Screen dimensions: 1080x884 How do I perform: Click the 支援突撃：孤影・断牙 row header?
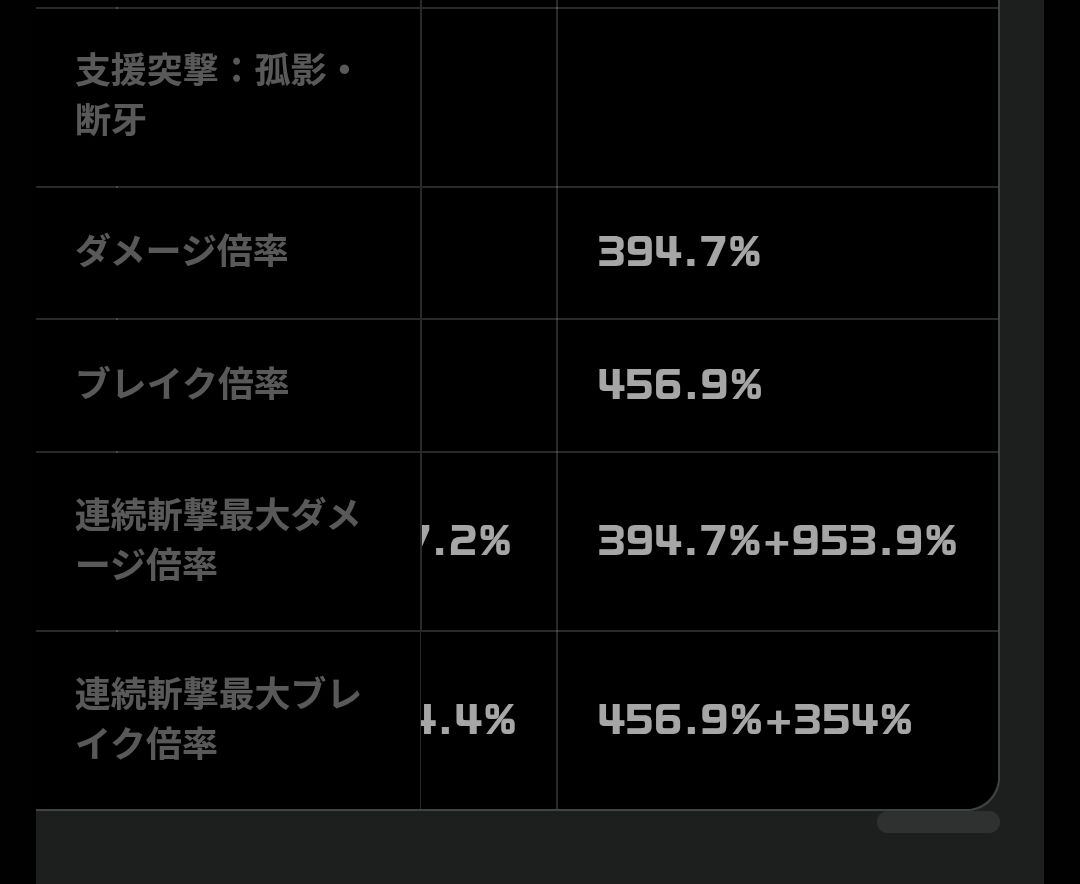(215, 96)
